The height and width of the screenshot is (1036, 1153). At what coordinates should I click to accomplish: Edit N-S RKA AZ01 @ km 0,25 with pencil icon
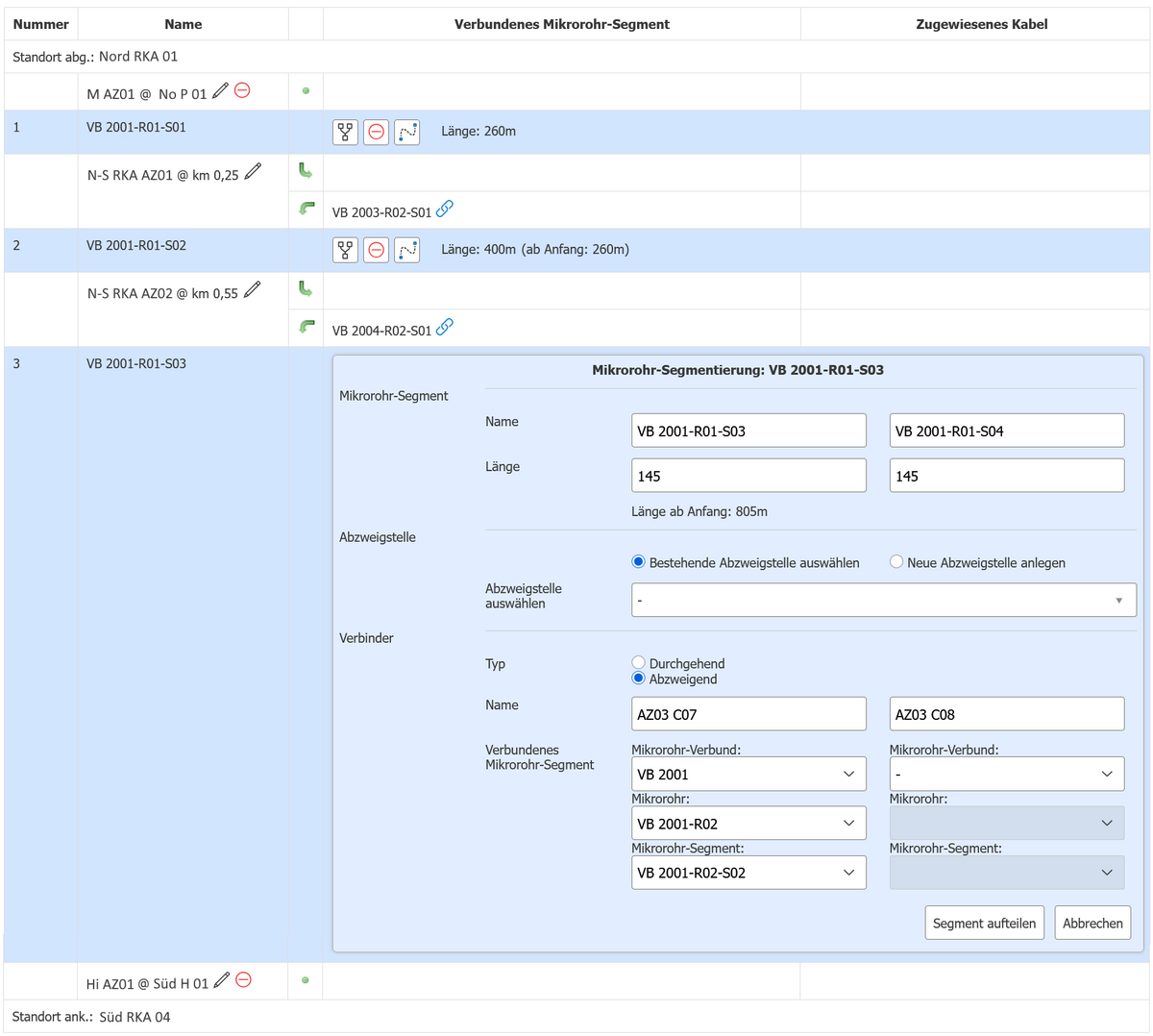tap(253, 172)
